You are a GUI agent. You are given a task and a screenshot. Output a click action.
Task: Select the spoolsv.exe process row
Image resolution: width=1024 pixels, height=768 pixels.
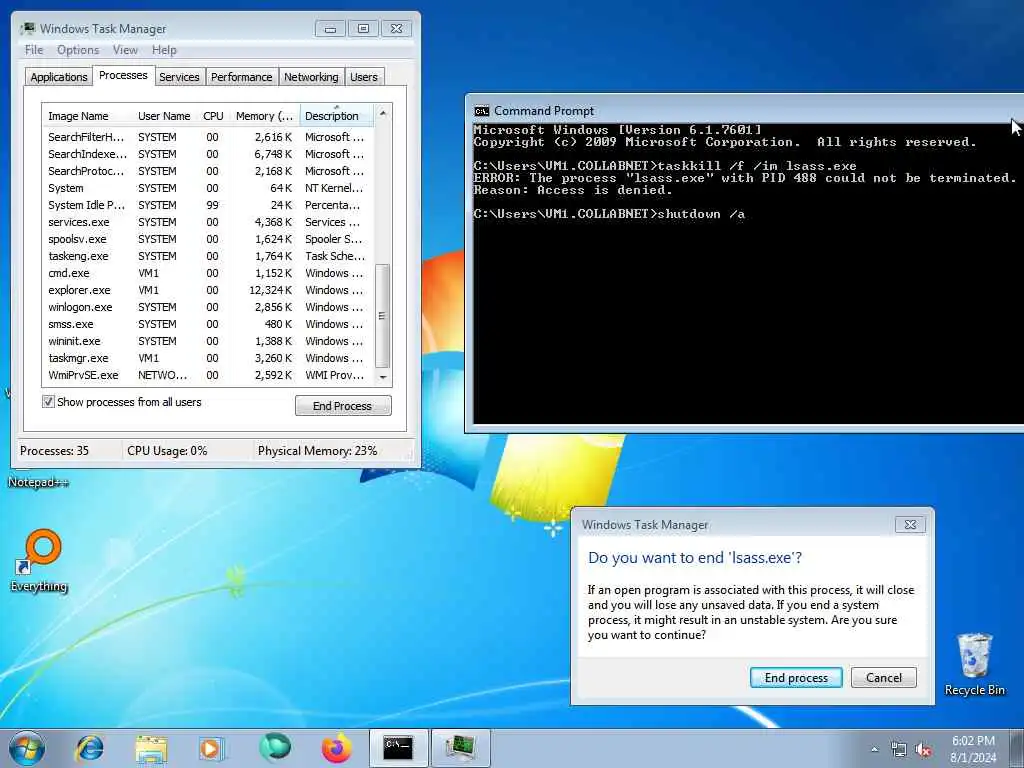coord(208,239)
